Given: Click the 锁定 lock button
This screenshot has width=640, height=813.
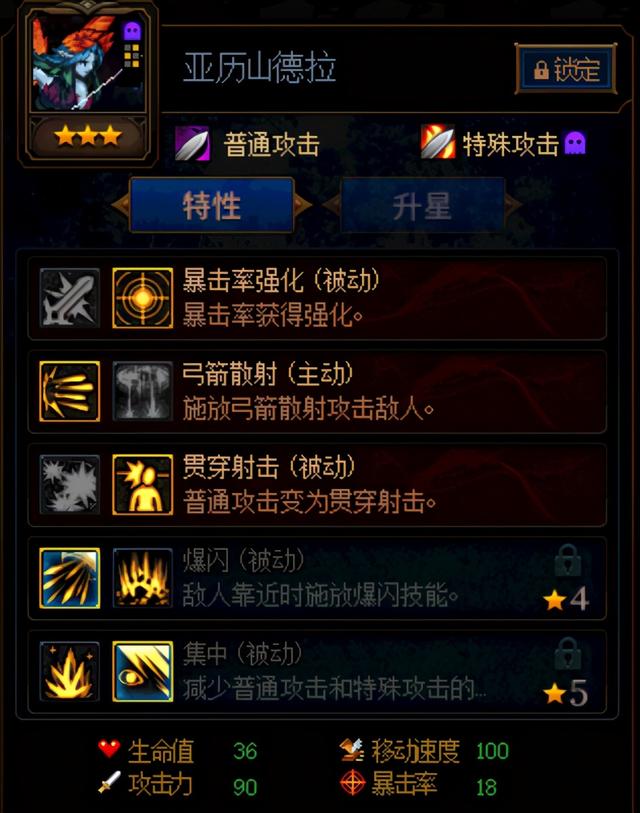Looking at the screenshot, I should point(566,69).
